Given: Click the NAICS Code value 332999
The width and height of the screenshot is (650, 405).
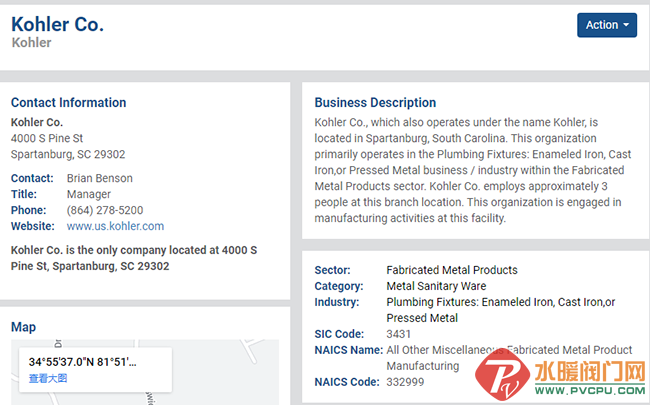Looking at the screenshot, I should (x=405, y=382).
